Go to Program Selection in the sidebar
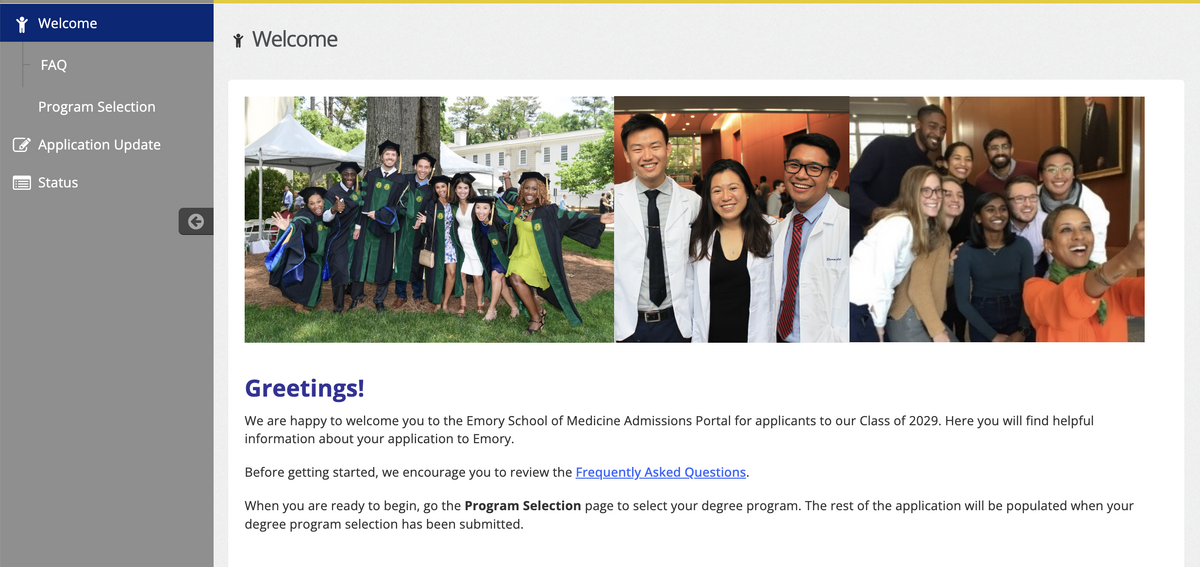This screenshot has height=567, width=1200. tap(97, 107)
